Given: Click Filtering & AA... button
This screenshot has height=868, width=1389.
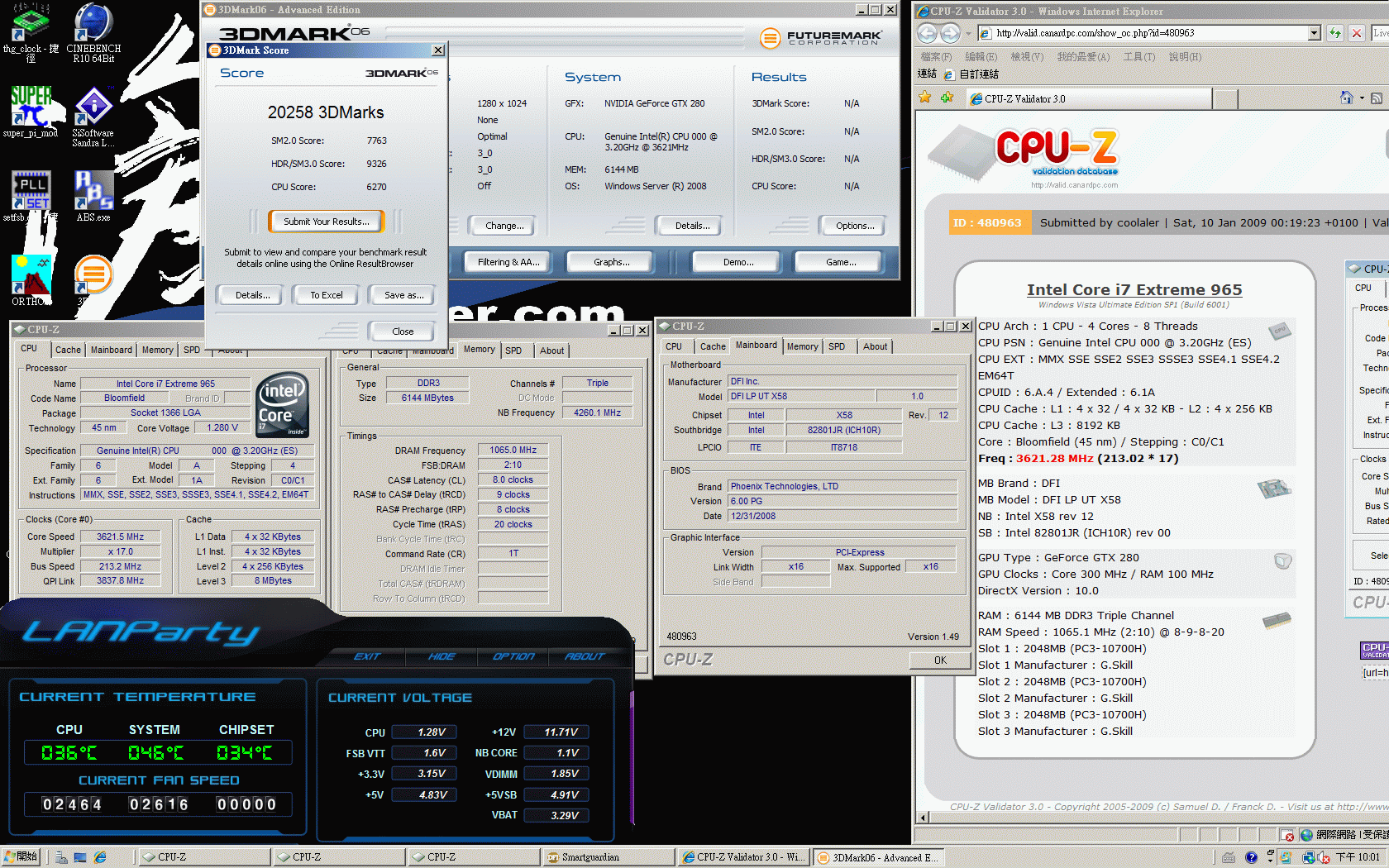Looking at the screenshot, I should 508,262.
